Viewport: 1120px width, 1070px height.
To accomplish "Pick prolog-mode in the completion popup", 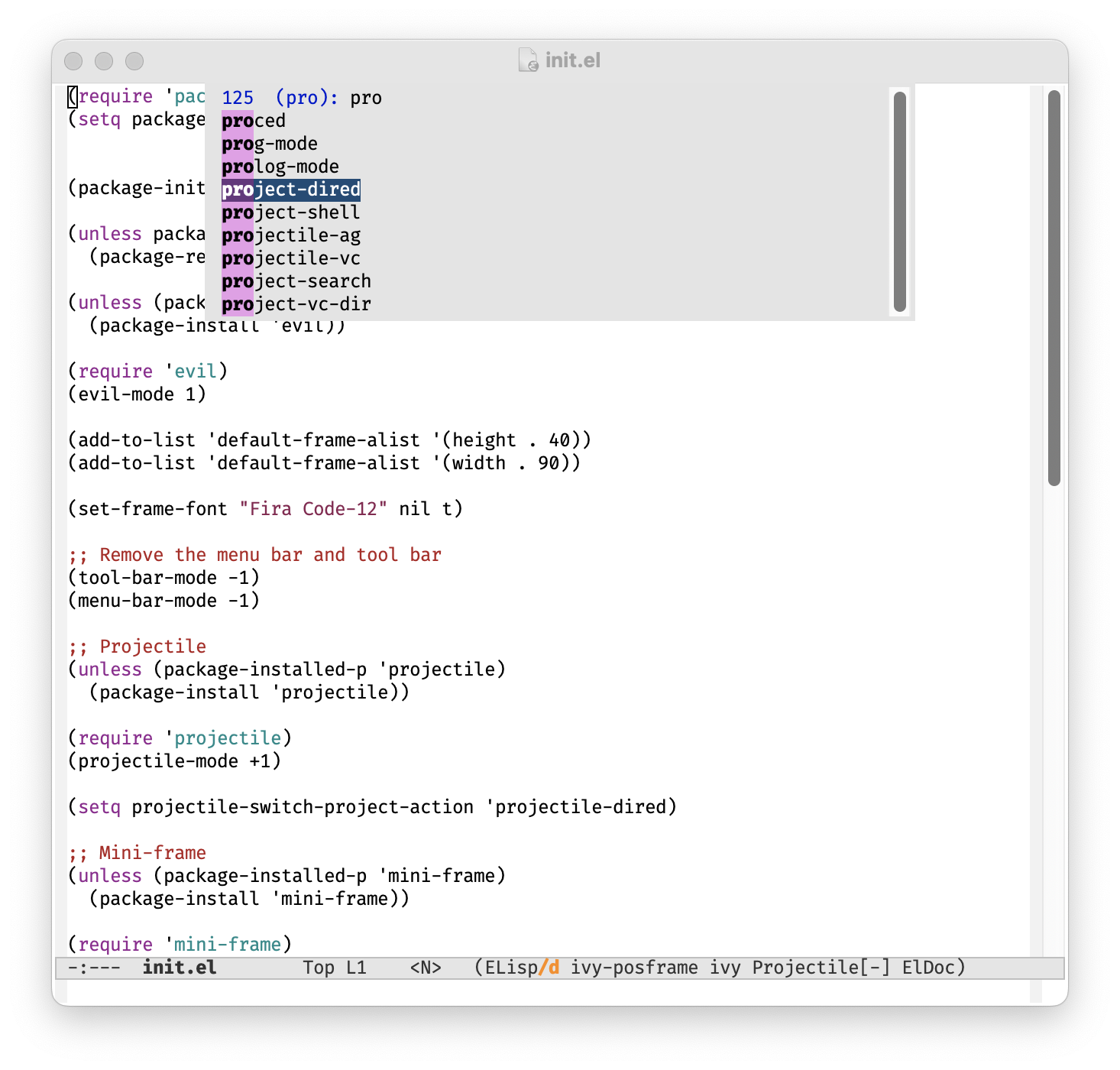I will (280, 167).
